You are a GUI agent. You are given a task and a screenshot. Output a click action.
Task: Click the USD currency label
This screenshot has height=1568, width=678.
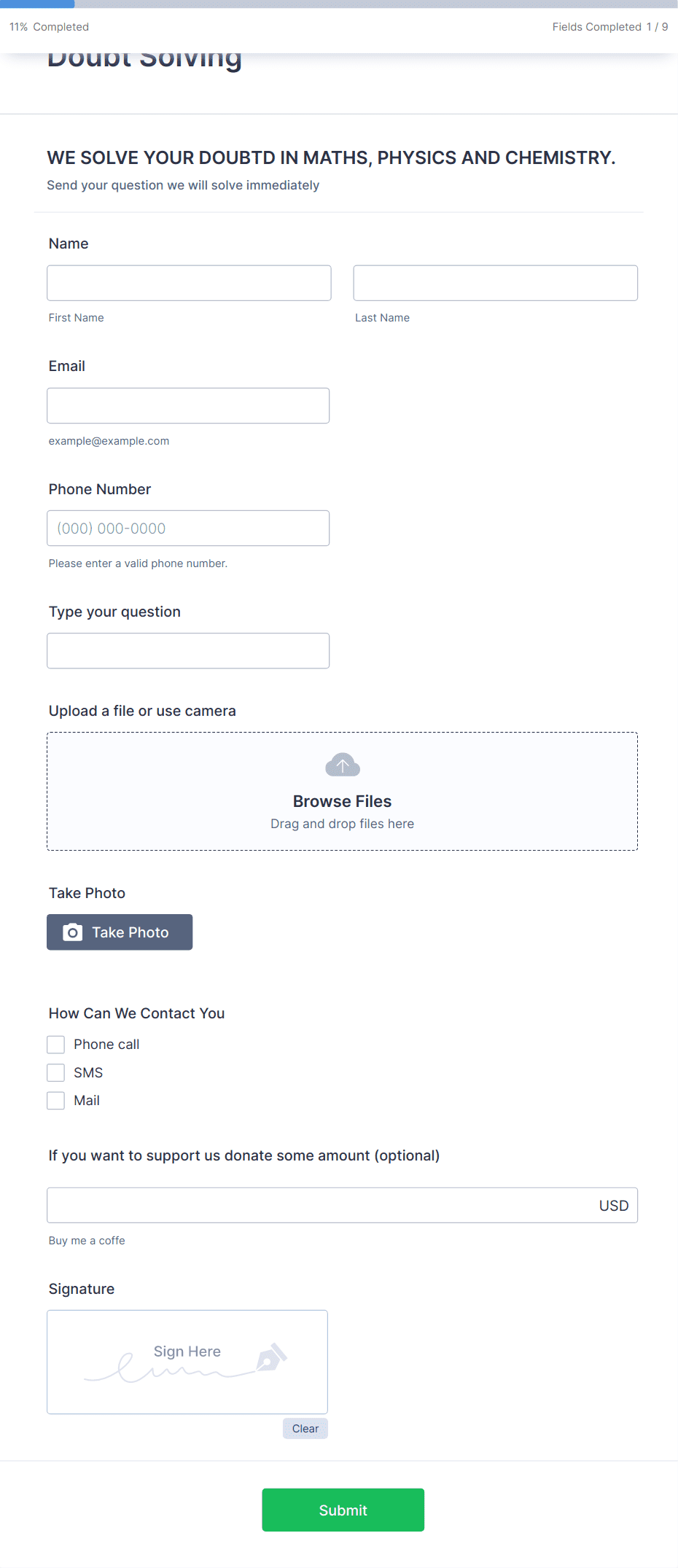[613, 1205]
